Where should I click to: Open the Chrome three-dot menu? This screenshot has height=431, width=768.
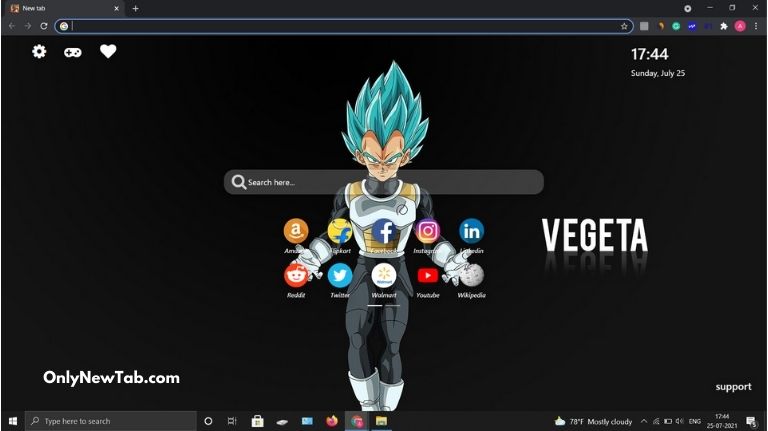point(756,26)
